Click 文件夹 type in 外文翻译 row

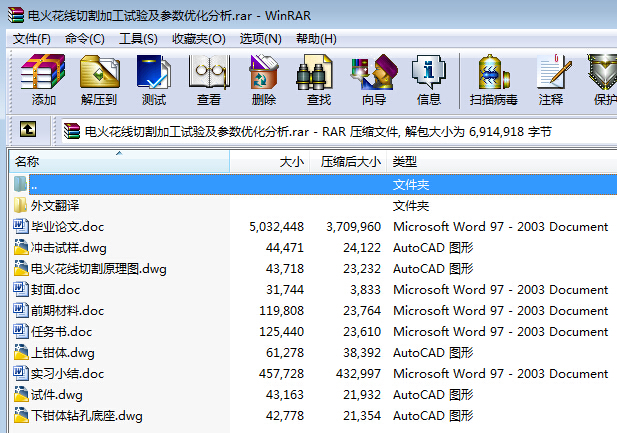pyautogui.click(x=411, y=205)
